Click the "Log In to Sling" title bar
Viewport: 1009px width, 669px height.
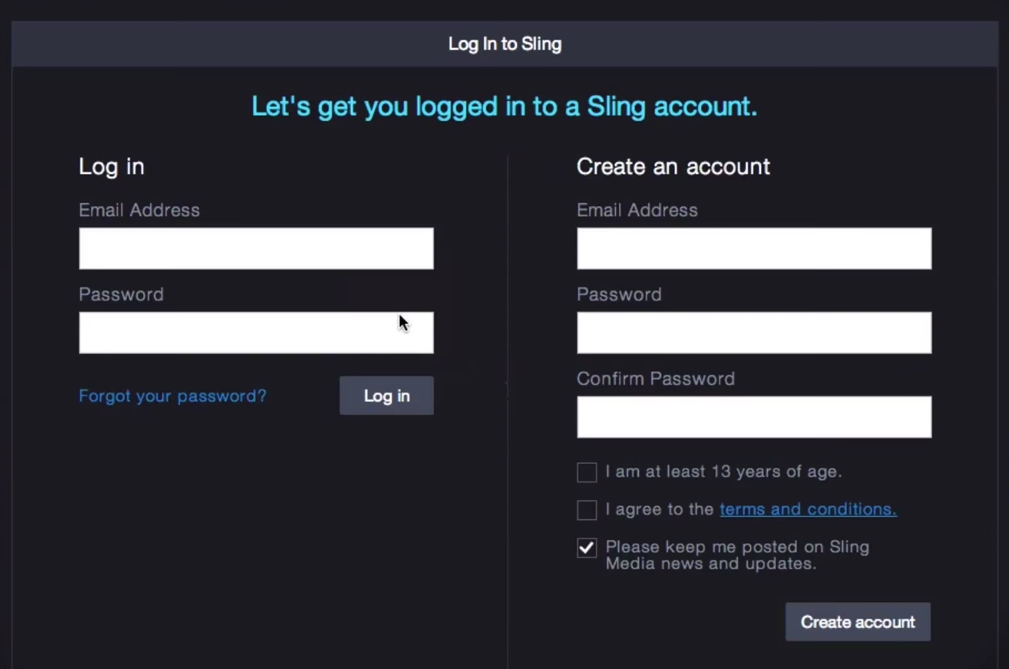click(504, 44)
